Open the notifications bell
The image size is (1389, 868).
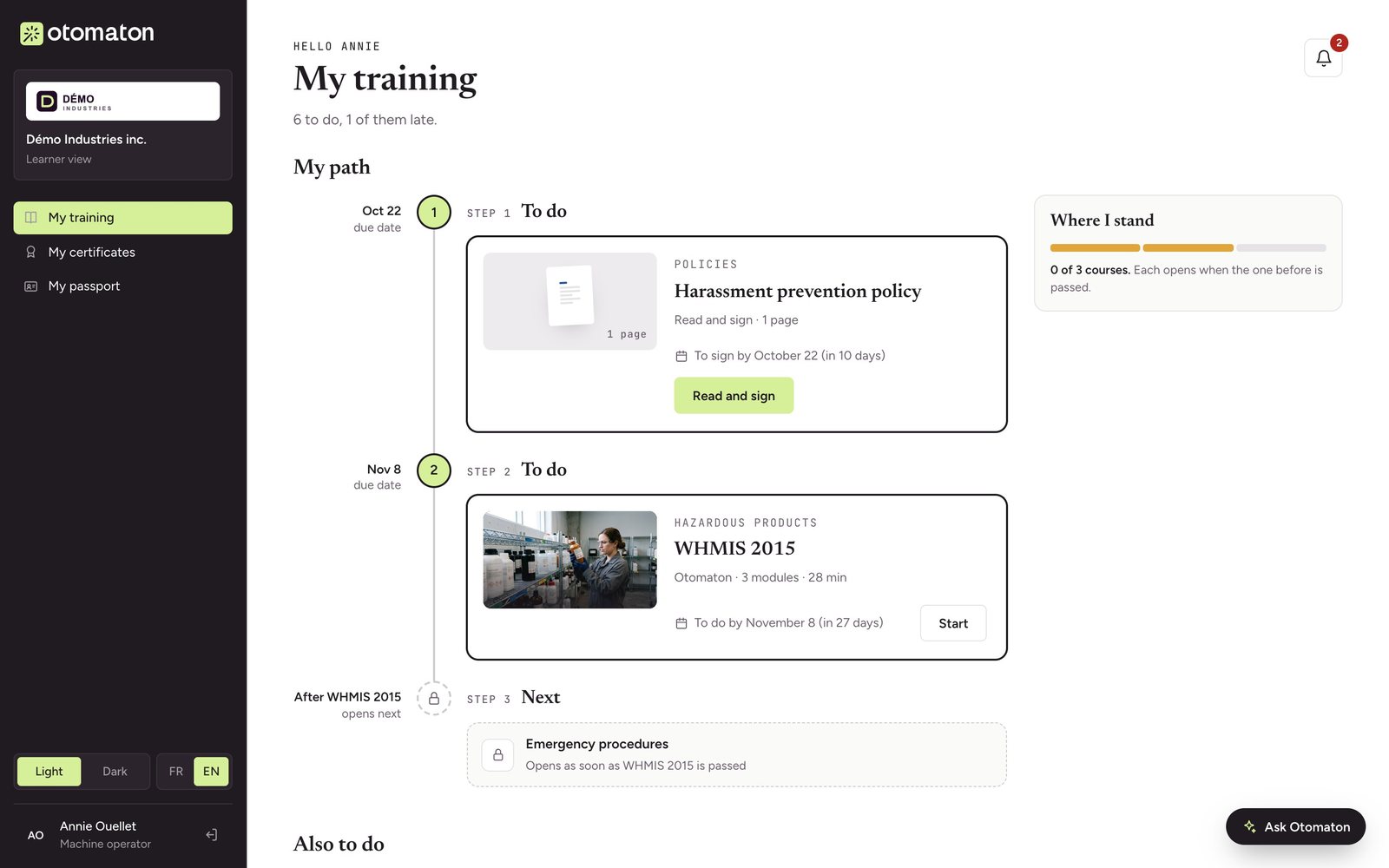(x=1323, y=58)
